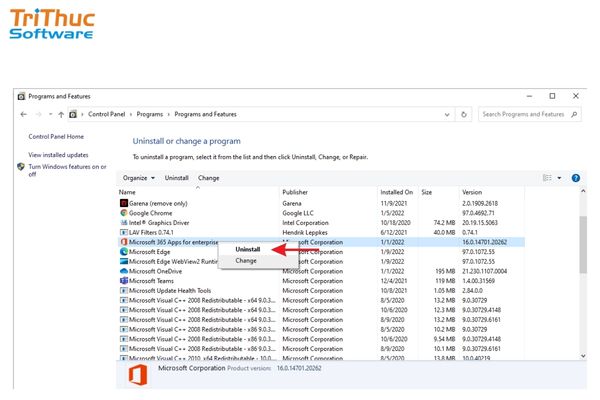This screenshot has height=400, width=600.
Task: Expand the view options dropdown arrow
Action: (559, 178)
